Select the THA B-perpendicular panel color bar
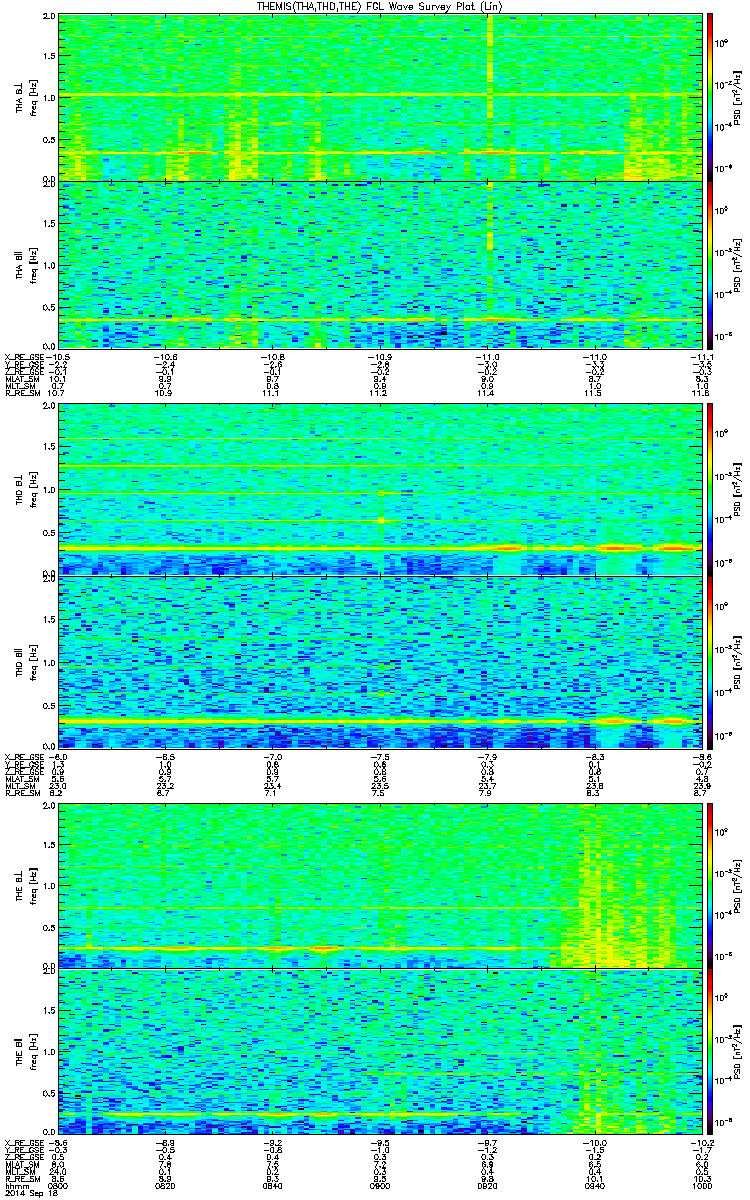The height and width of the screenshot is (1200, 750). [711, 96]
